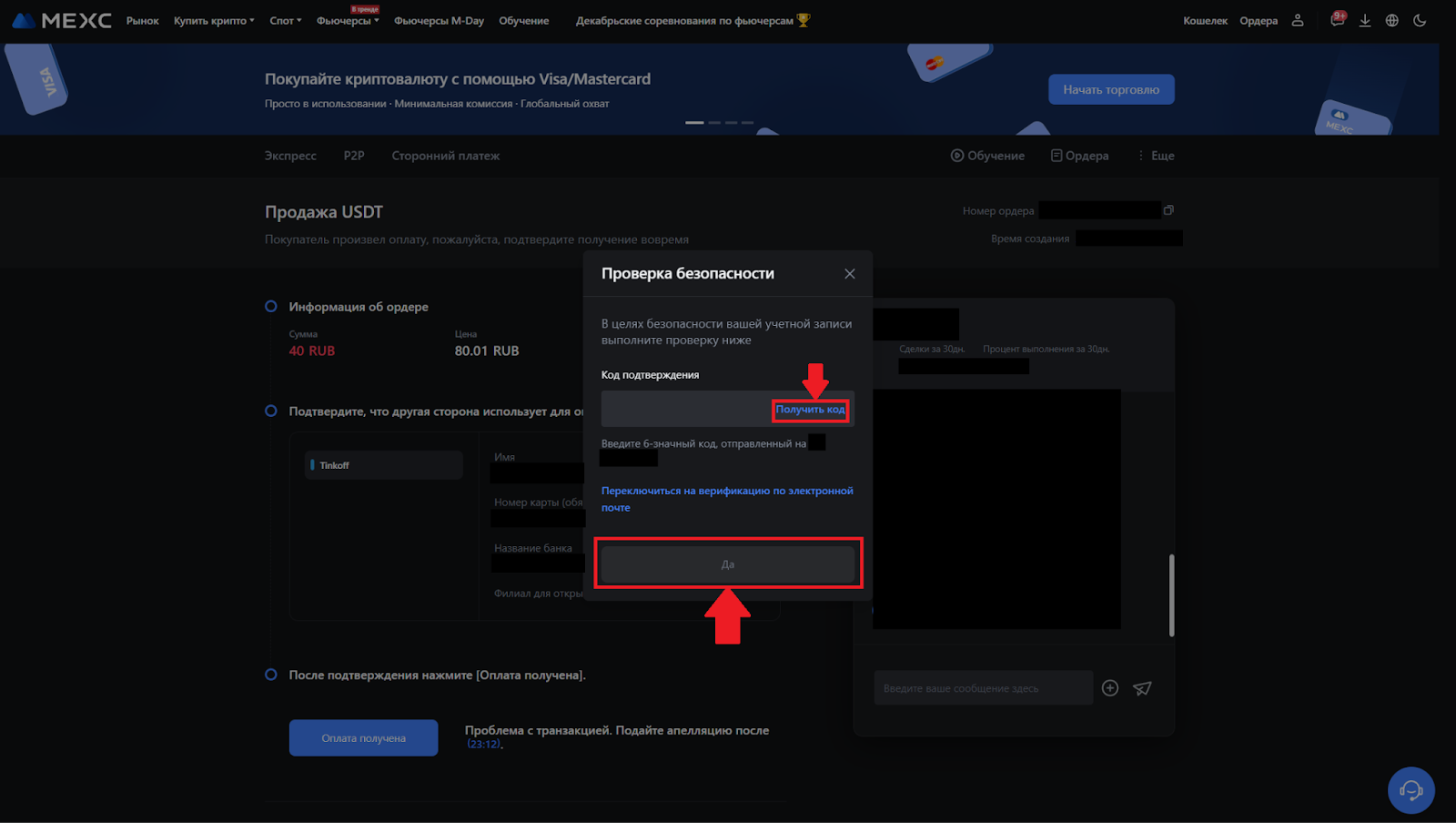Expand the Спот dropdown

tap(286, 20)
